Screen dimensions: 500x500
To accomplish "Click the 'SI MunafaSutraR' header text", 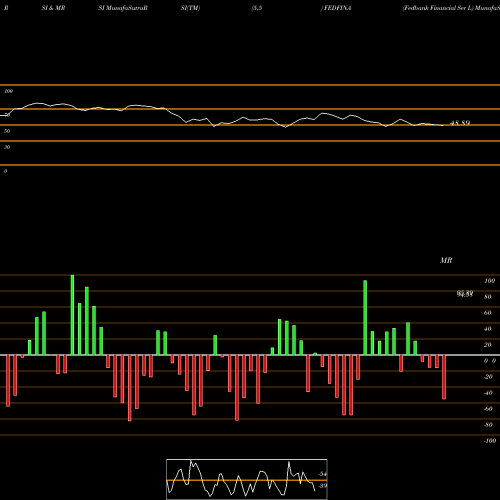I will (123, 8).
